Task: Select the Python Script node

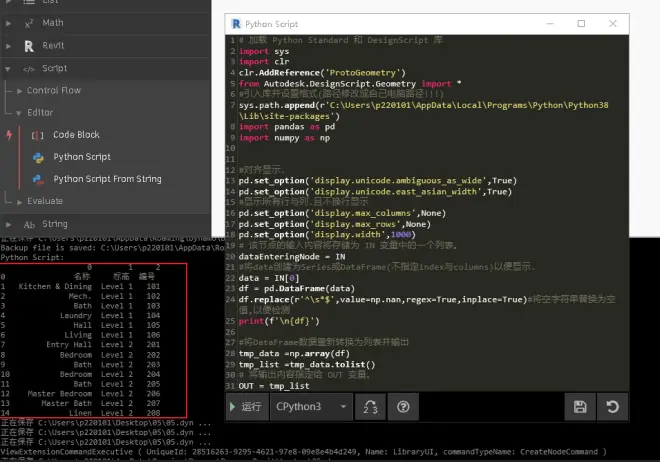Action: pos(82,157)
